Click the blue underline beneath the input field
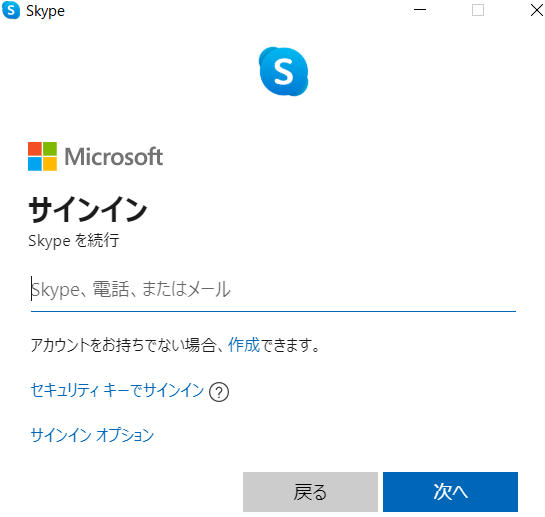The width and height of the screenshot is (545, 517). point(273,312)
